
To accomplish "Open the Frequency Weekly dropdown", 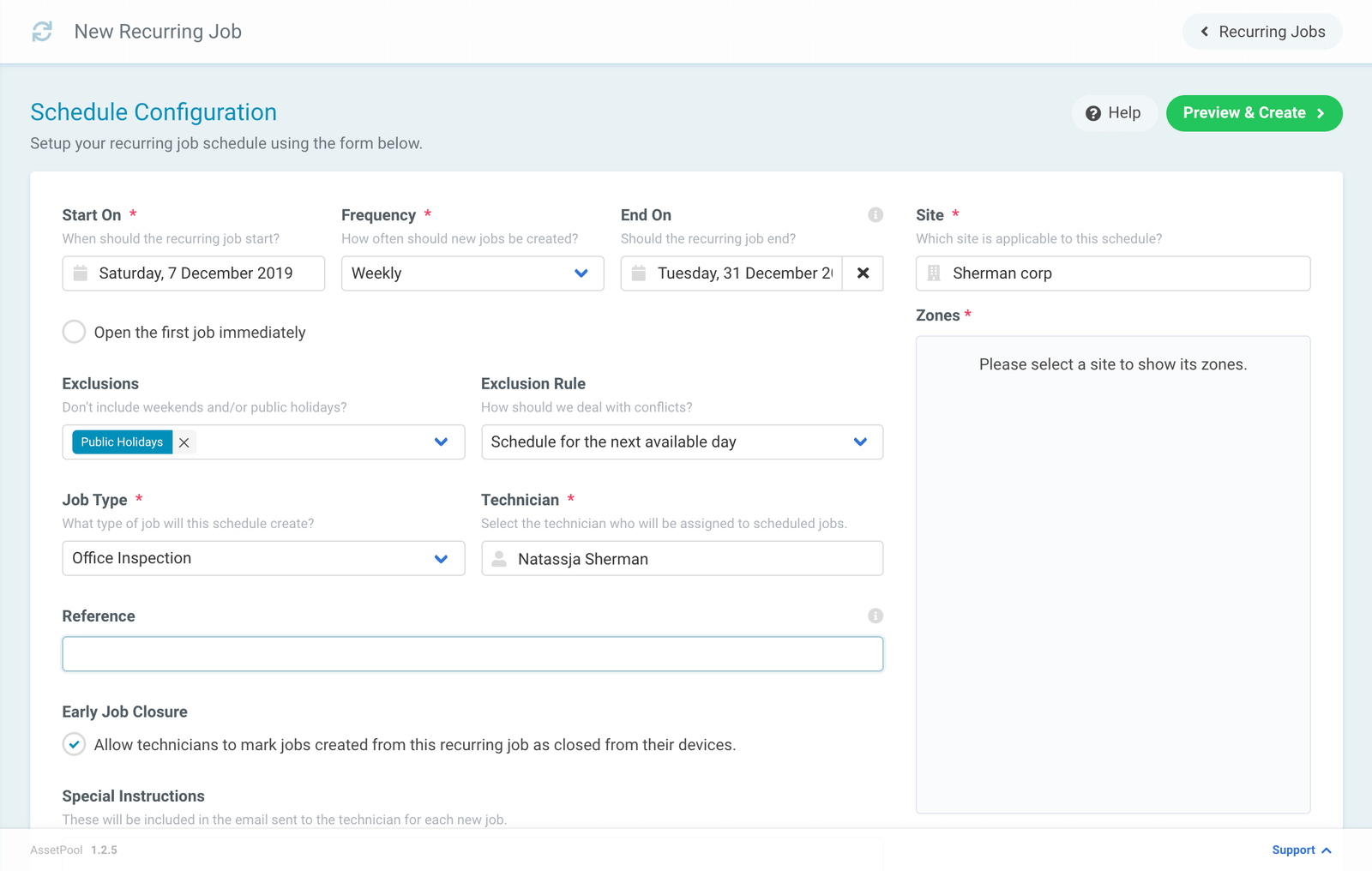I will pyautogui.click(x=472, y=273).
